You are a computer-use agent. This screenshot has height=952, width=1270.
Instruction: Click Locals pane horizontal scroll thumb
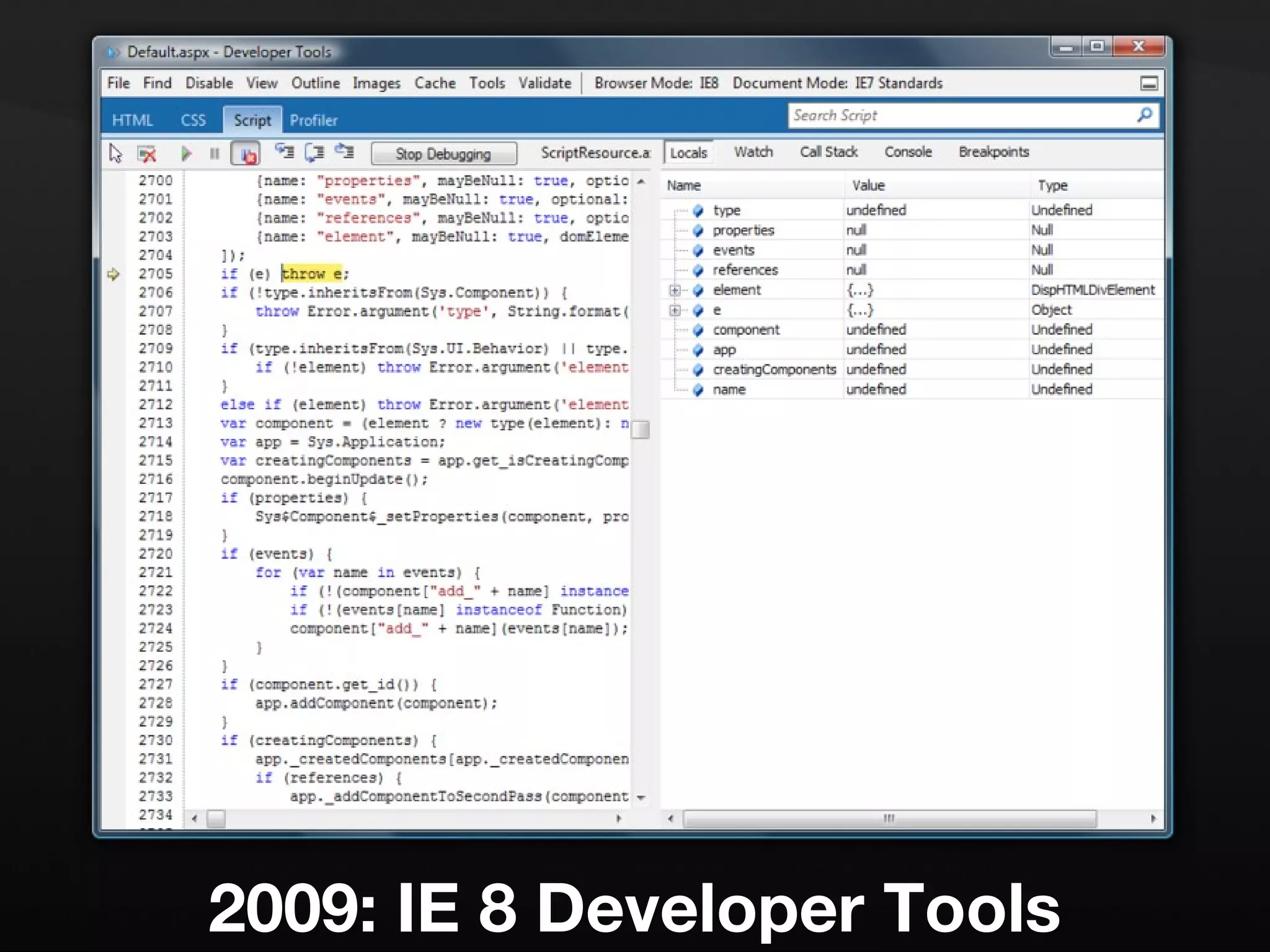coord(889,819)
